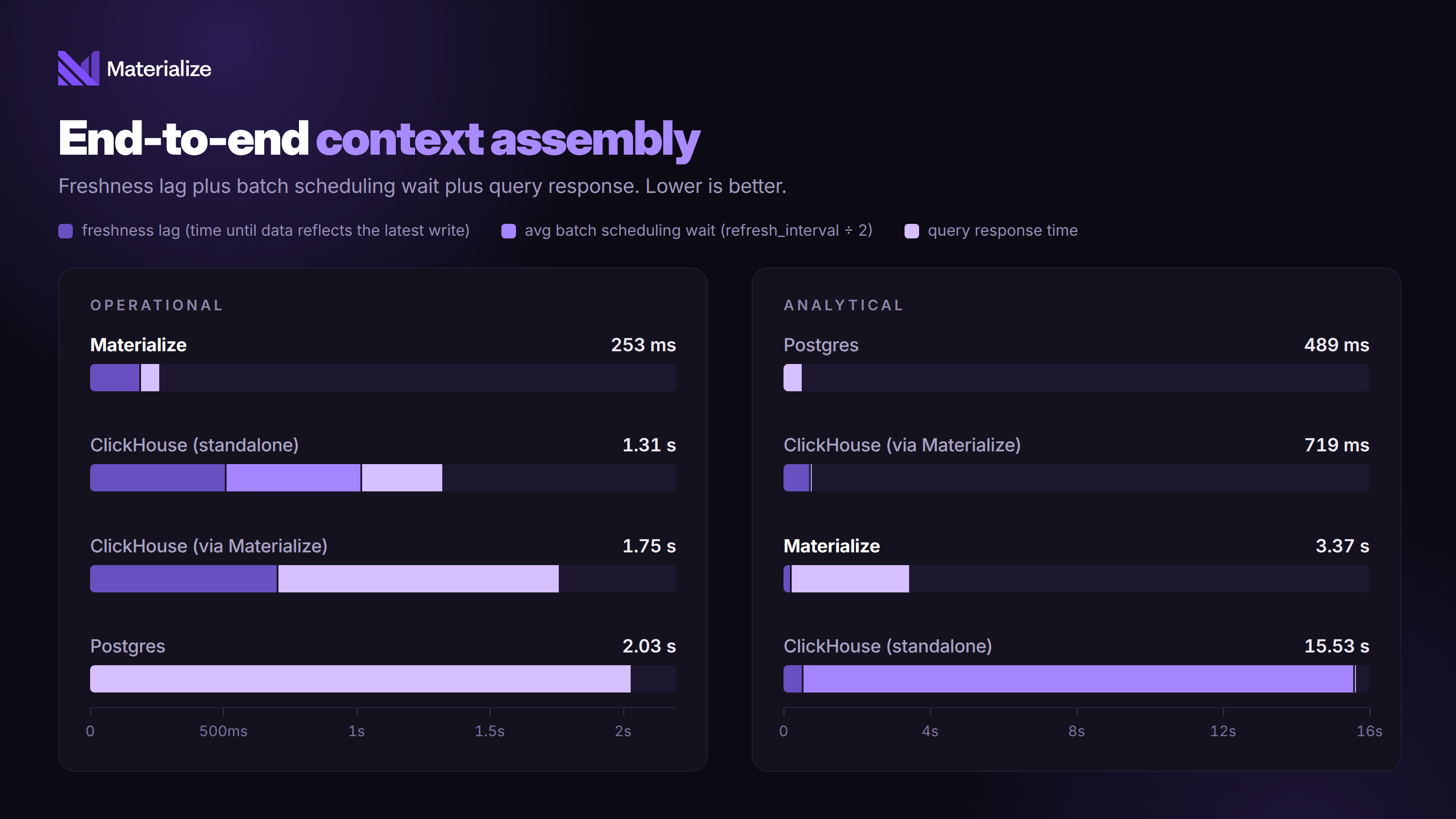Click the Materialize logo icon
Viewport: 1456px width, 819px height.
[x=79, y=68]
